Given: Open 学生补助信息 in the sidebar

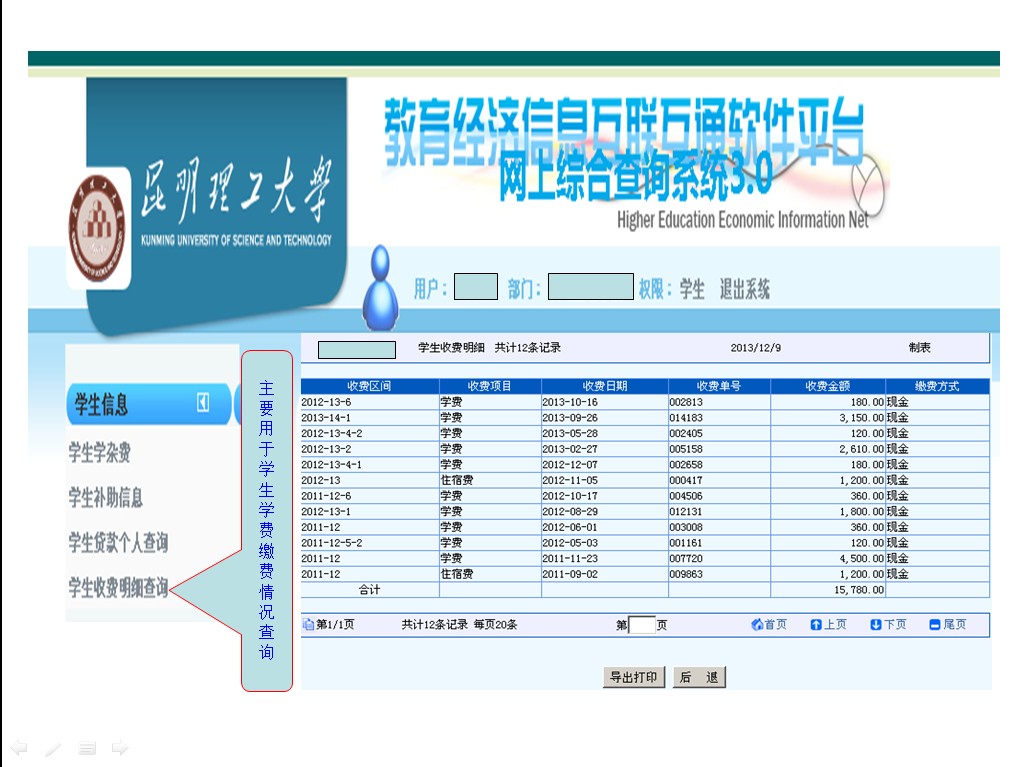Looking at the screenshot, I should pyautogui.click(x=105, y=497).
